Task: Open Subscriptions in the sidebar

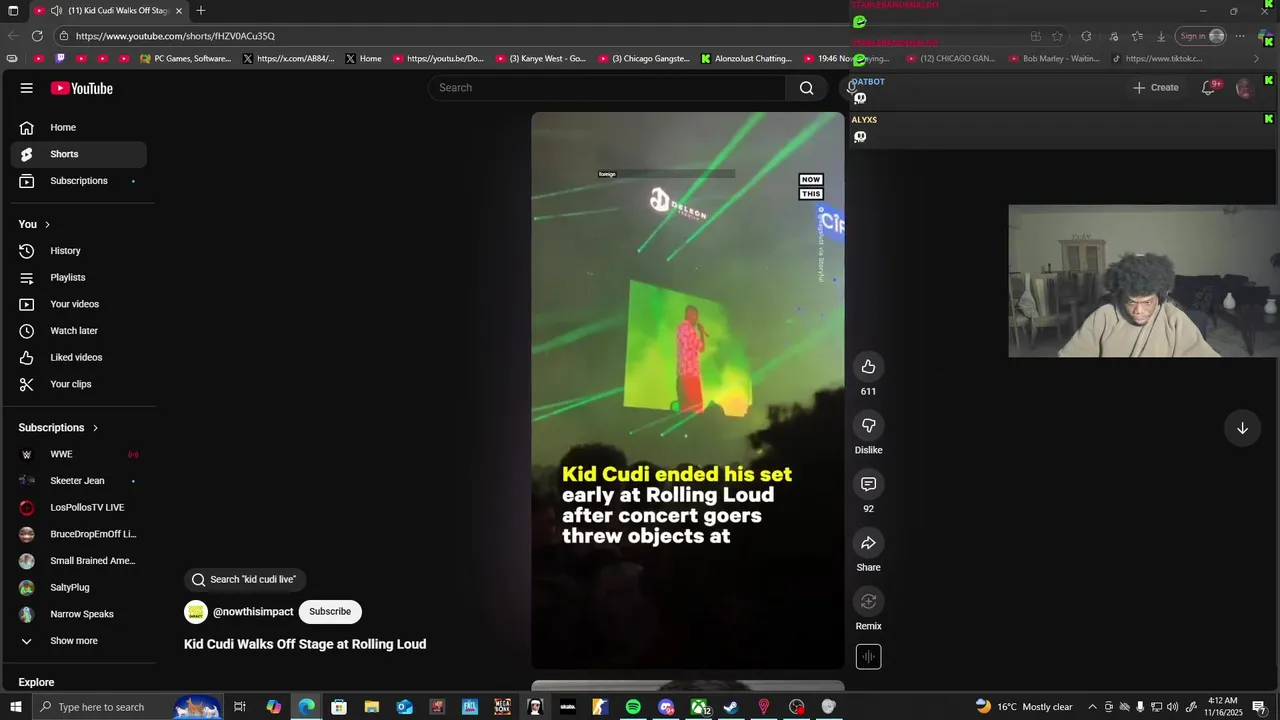Action: 79,181
